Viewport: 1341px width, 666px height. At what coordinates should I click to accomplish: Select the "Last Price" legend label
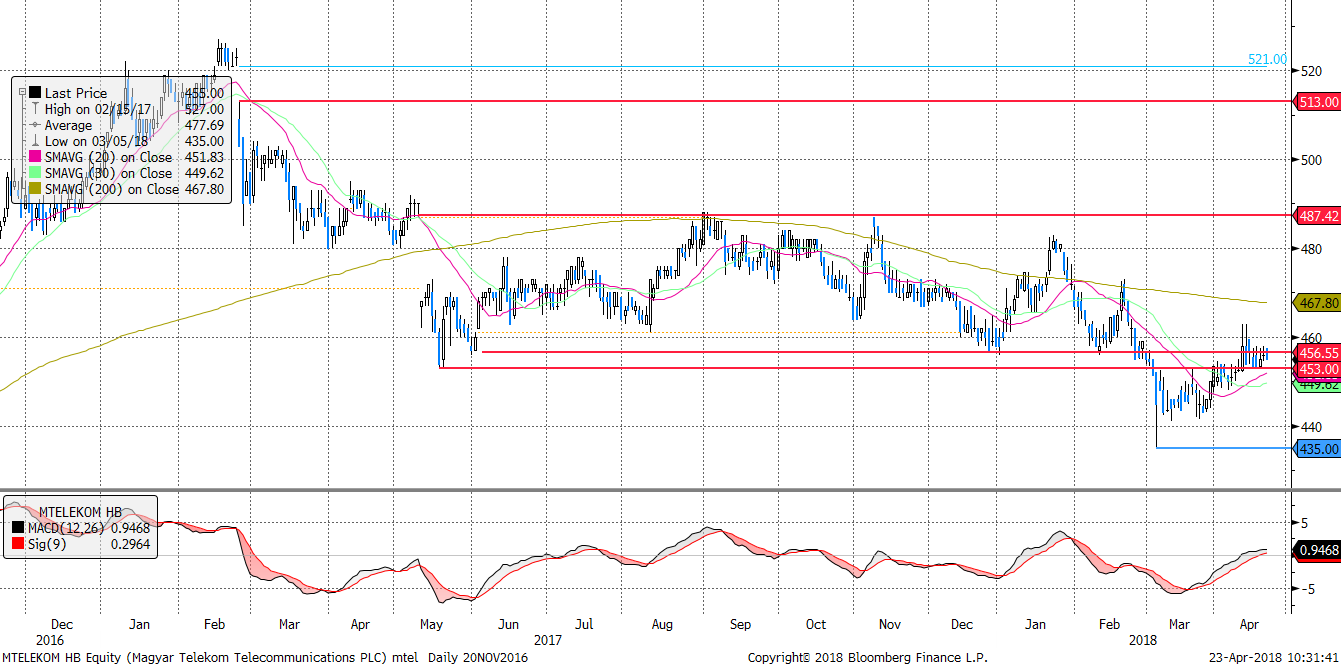click(x=76, y=93)
